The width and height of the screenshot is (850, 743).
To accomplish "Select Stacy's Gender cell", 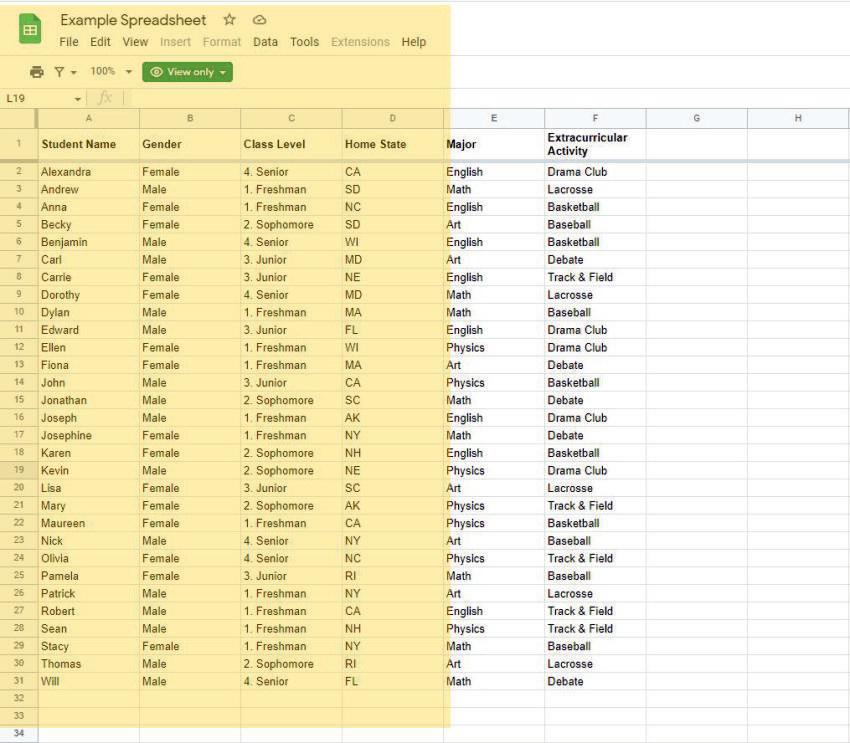I will point(190,646).
